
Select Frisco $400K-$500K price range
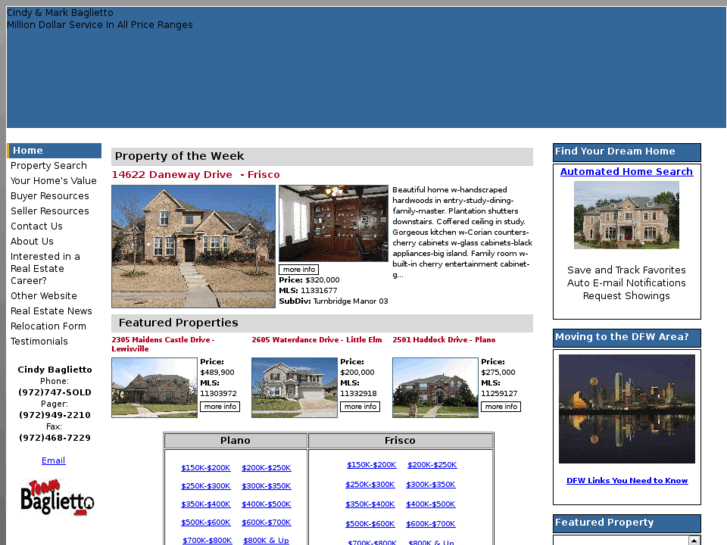431,504
